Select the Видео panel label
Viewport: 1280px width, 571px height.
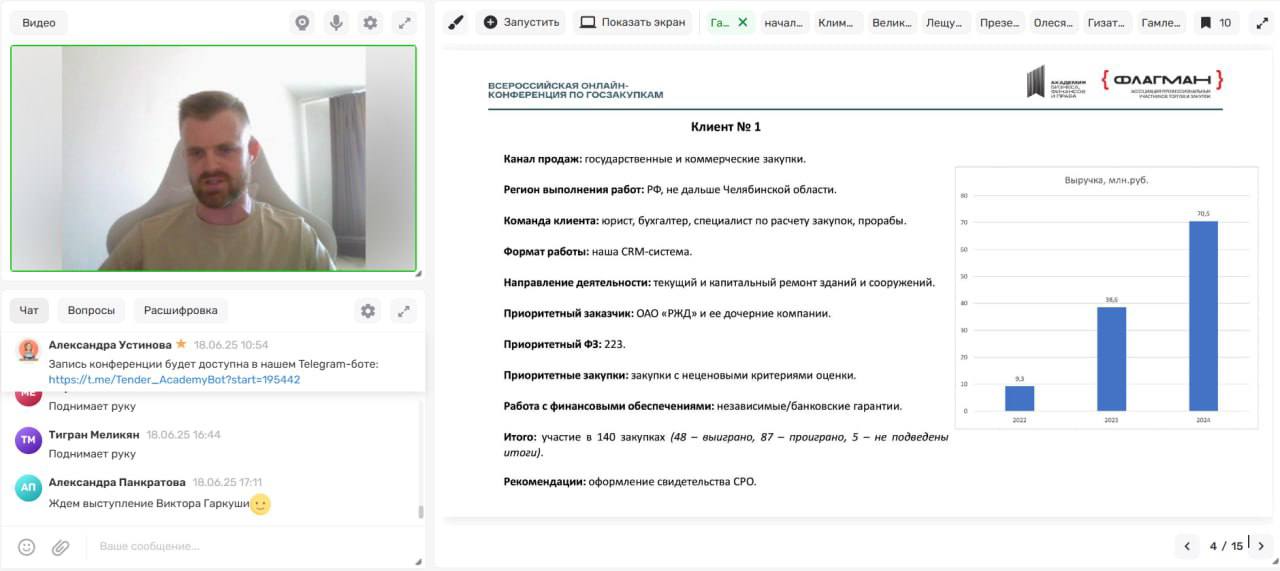point(39,22)
